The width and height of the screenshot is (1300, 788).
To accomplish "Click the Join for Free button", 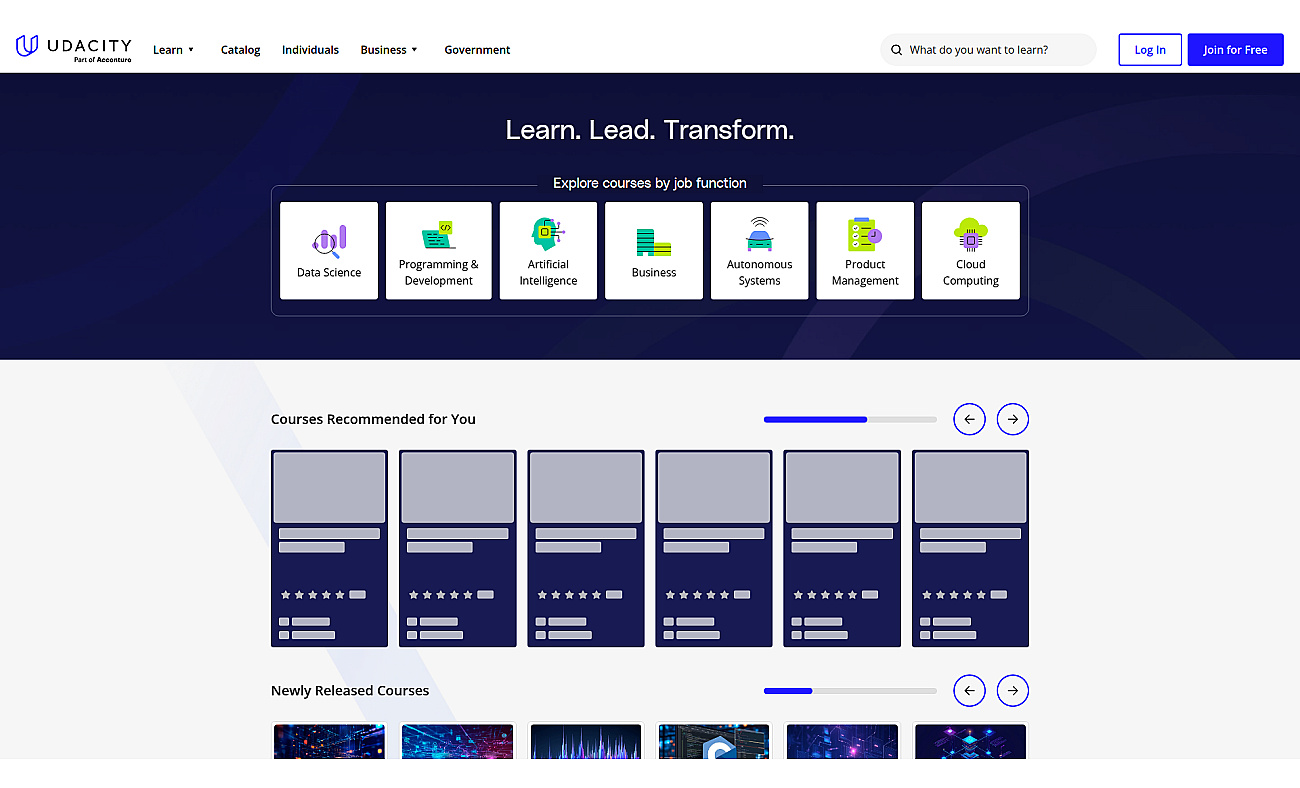I will [1235, 50].
